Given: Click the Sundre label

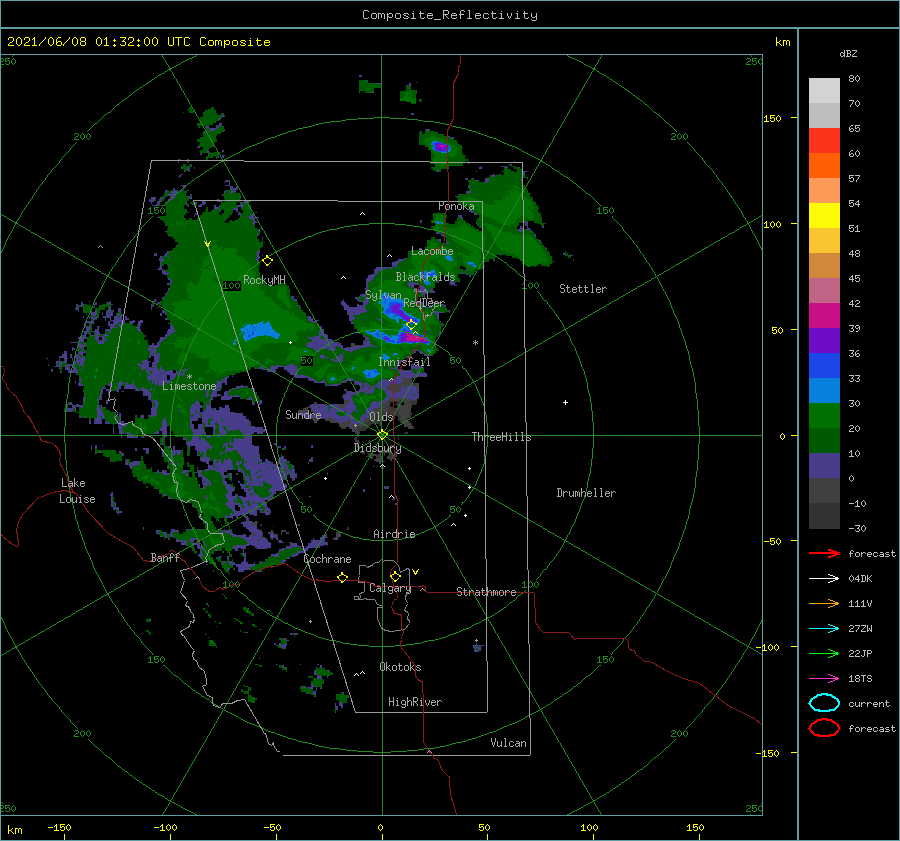Looking at the screenshot, I should 303,414.
